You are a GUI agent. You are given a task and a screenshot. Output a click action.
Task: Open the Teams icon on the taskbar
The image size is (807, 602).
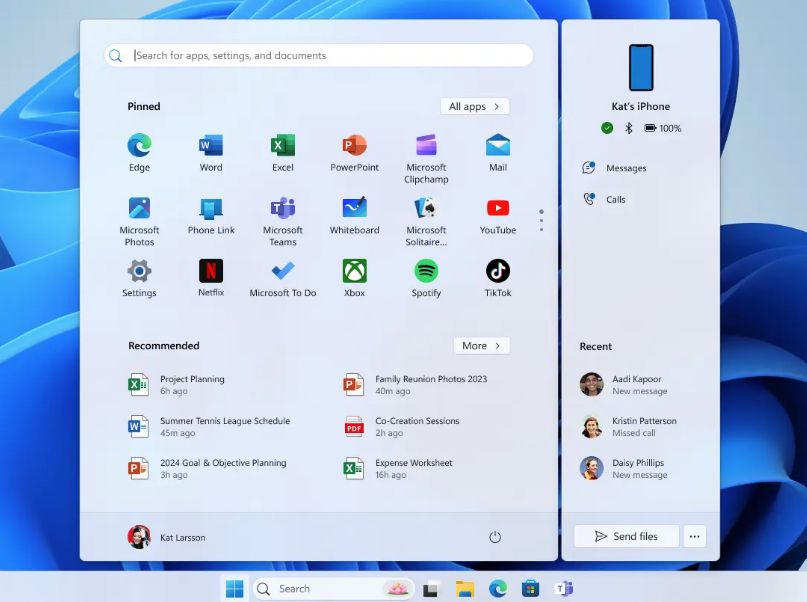tap(564, 589)
